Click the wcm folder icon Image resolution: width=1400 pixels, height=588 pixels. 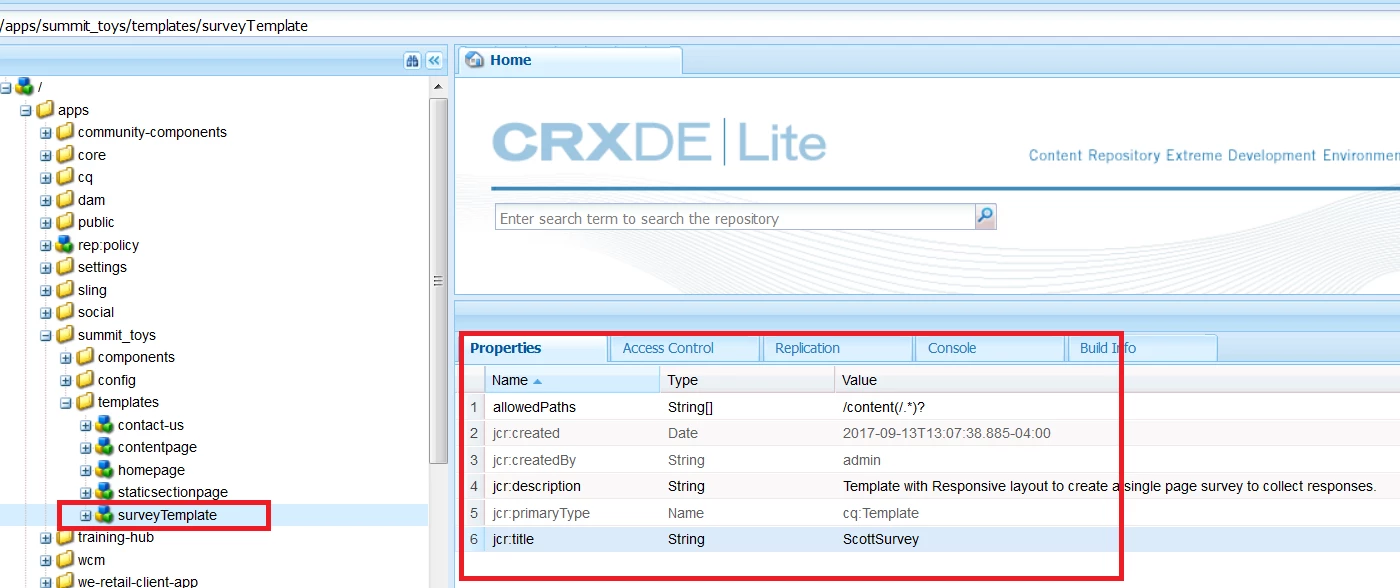click(65, 560)
